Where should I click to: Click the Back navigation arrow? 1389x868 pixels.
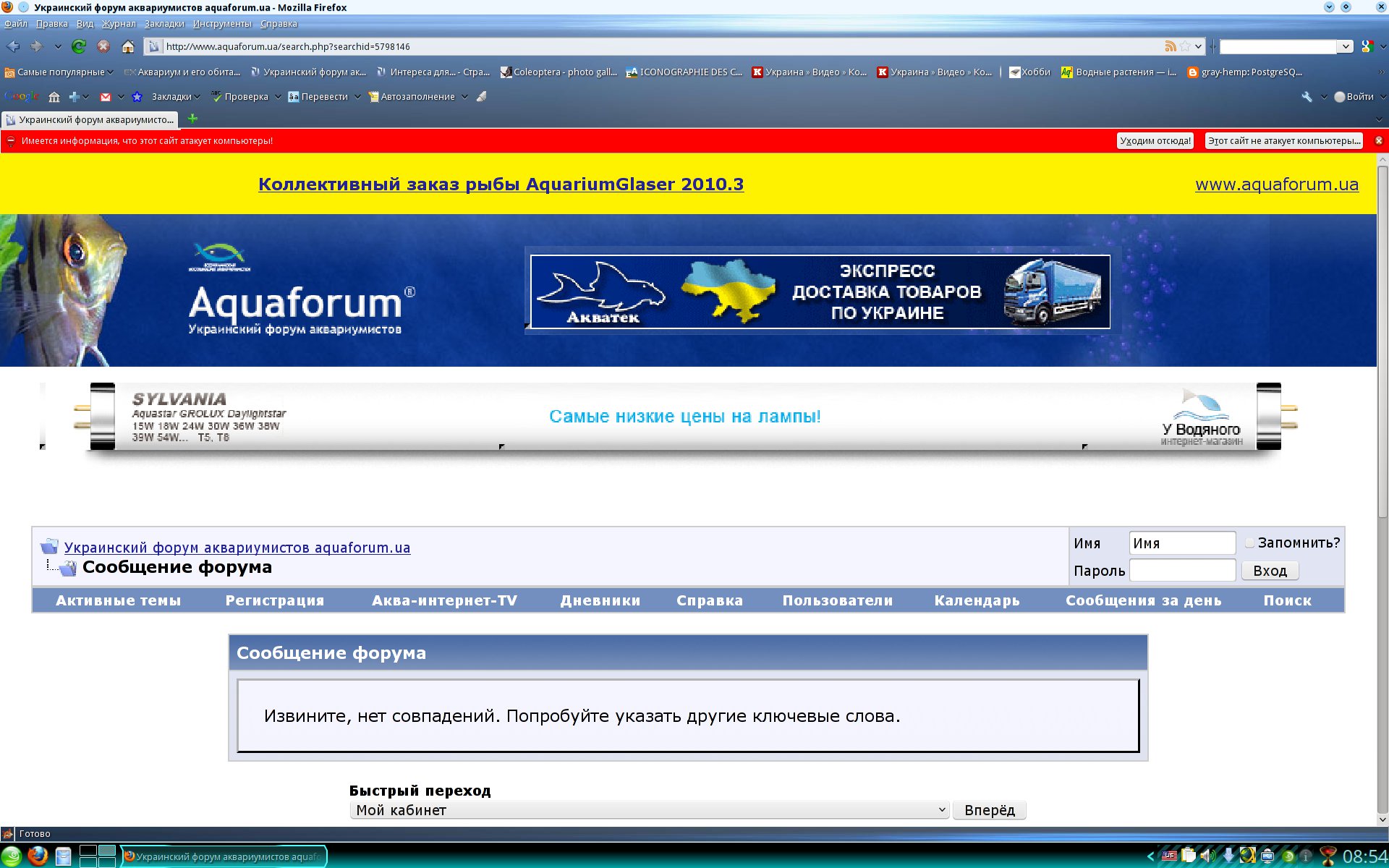point(13,47)
